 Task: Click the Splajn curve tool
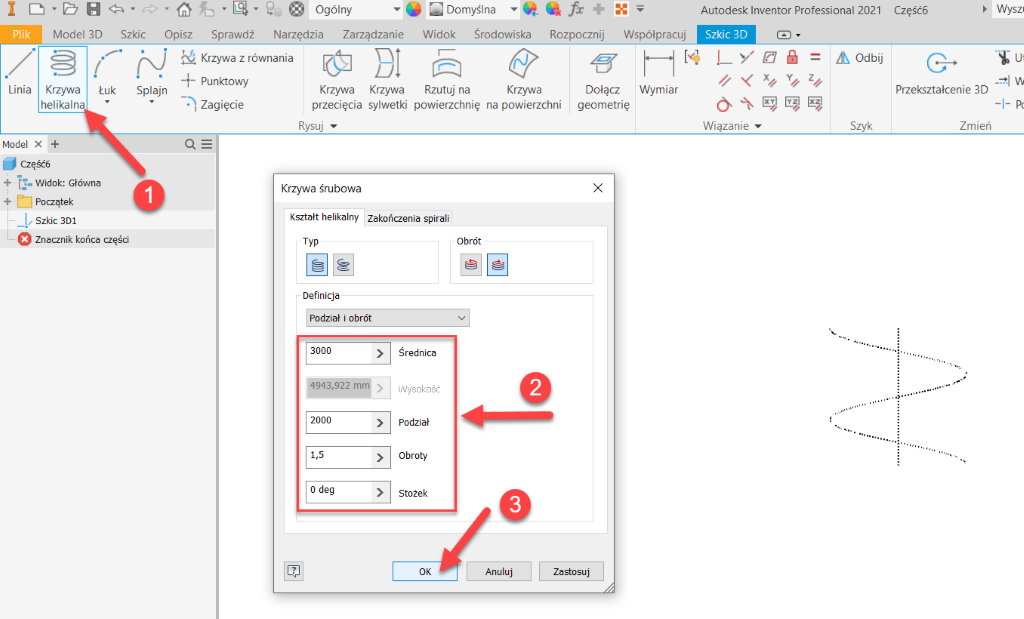[x=151, y=79]
